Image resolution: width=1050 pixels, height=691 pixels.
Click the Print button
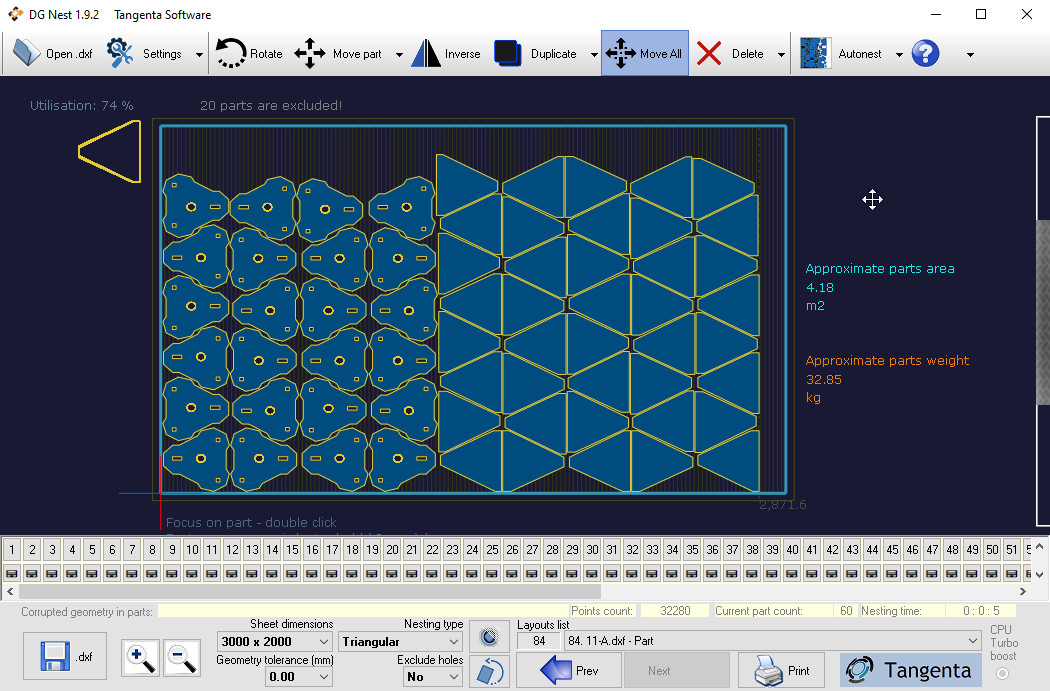(x=783, y=670)
